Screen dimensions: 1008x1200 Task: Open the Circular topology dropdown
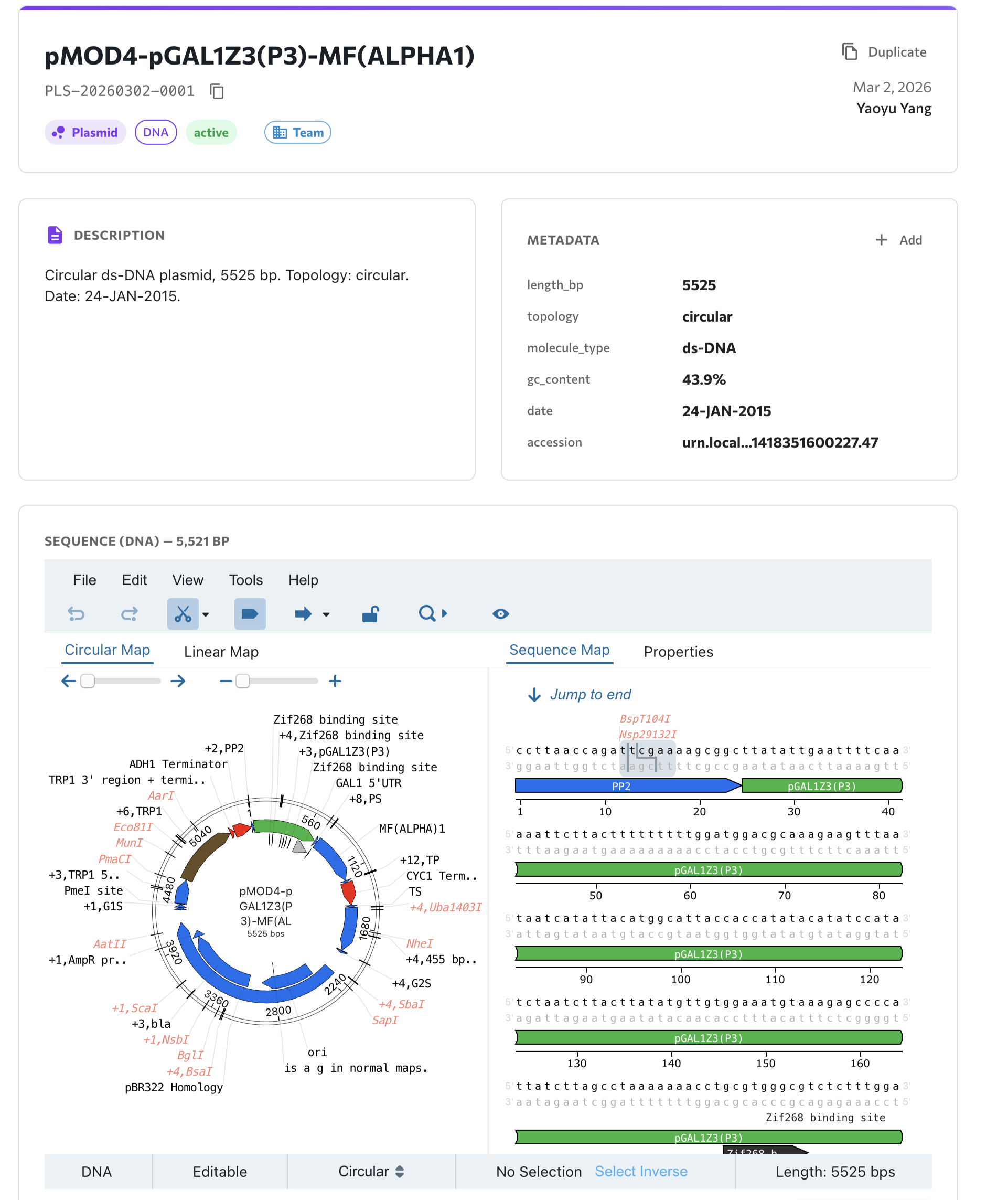[371, 1172]
